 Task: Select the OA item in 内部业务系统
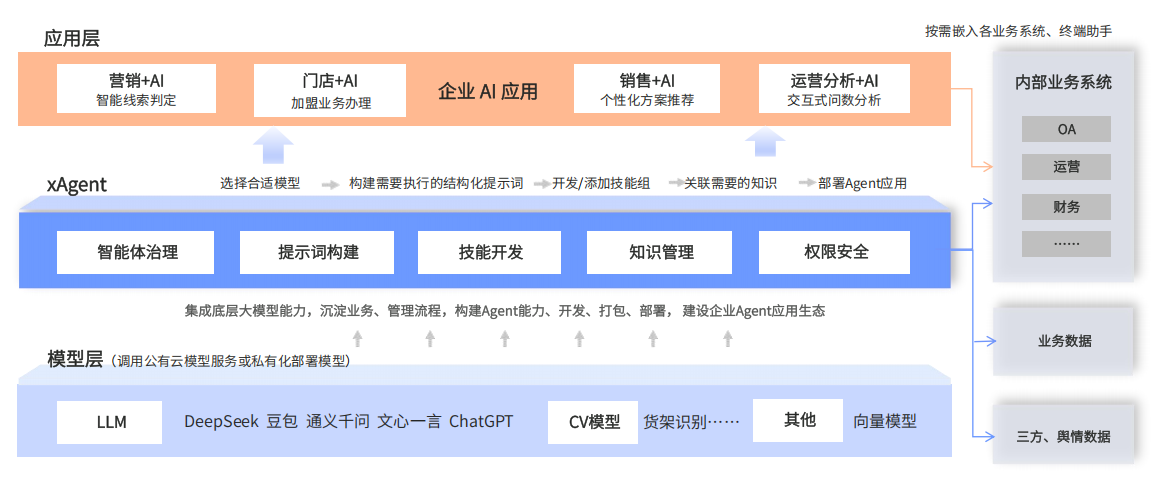point(1066,129)
